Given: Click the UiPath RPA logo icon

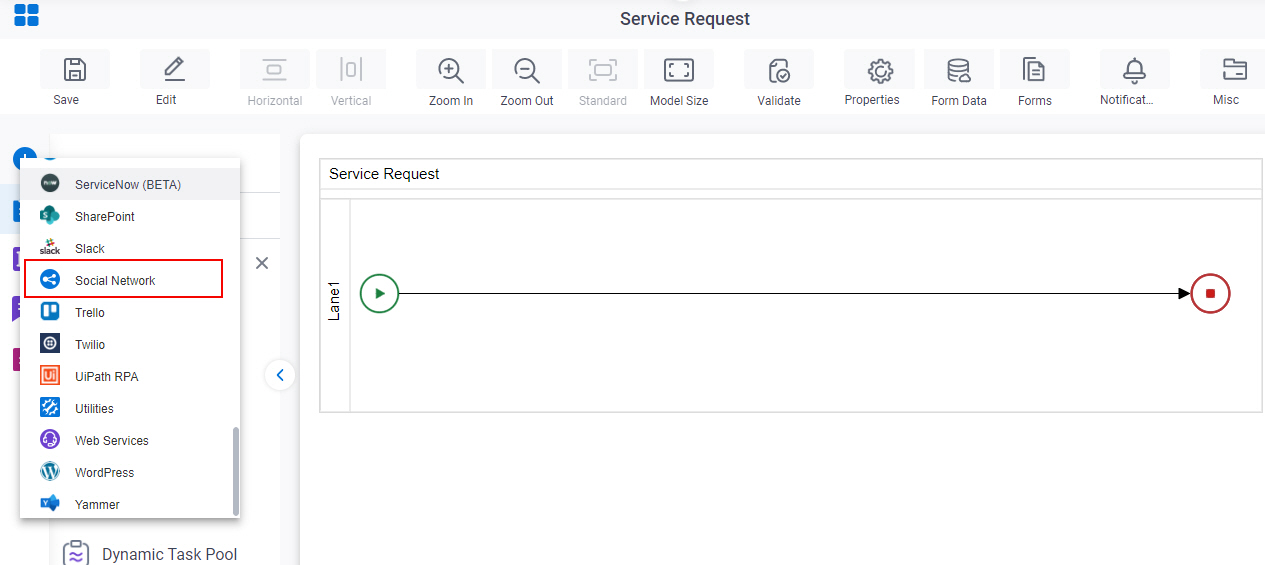Looking at the screenshot, I should coord(50,376).
